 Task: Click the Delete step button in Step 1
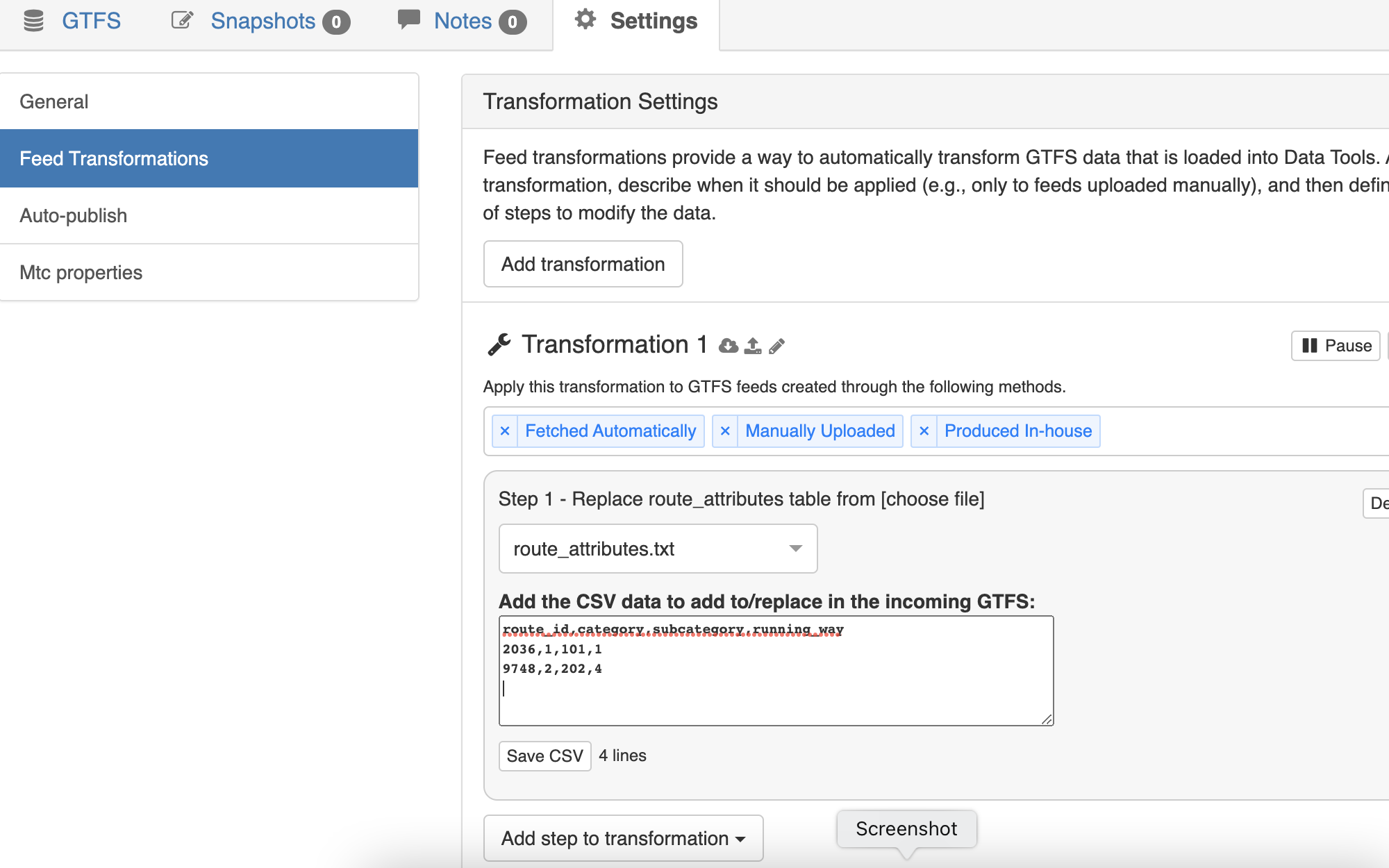[1376, 503]
